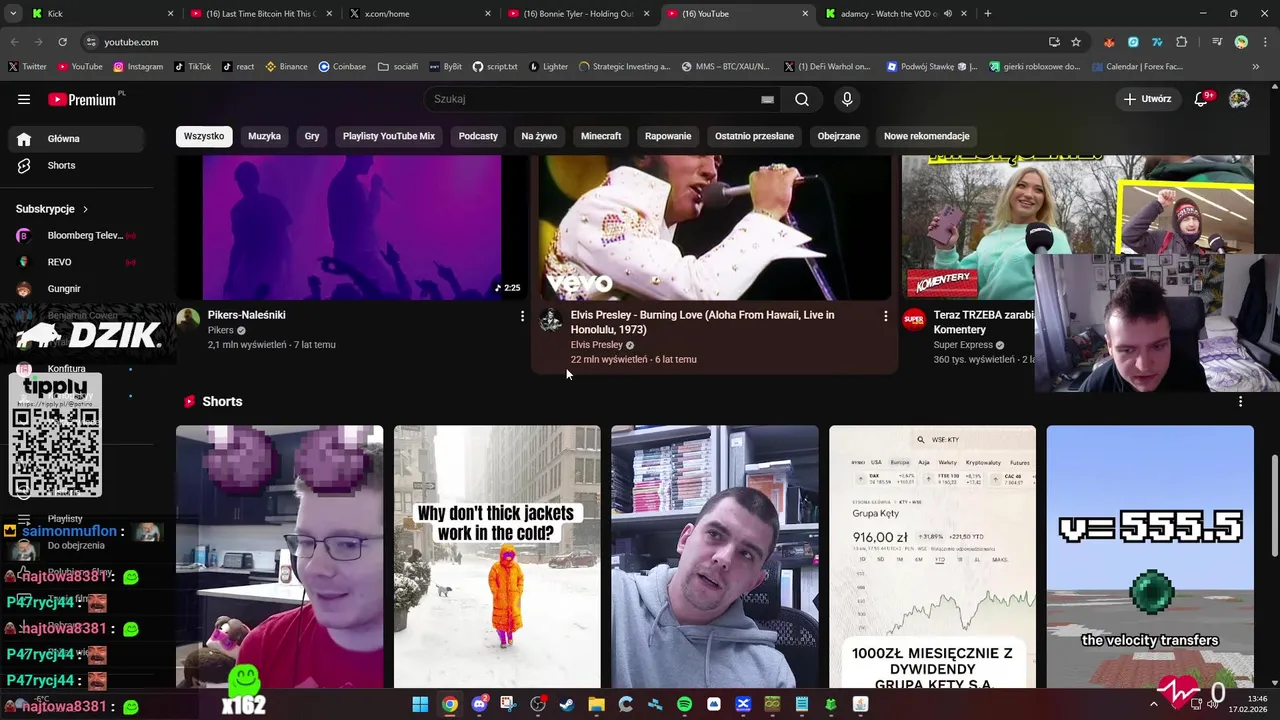
Task: Open the Twitter bookmark
Action: coord(27,67)
